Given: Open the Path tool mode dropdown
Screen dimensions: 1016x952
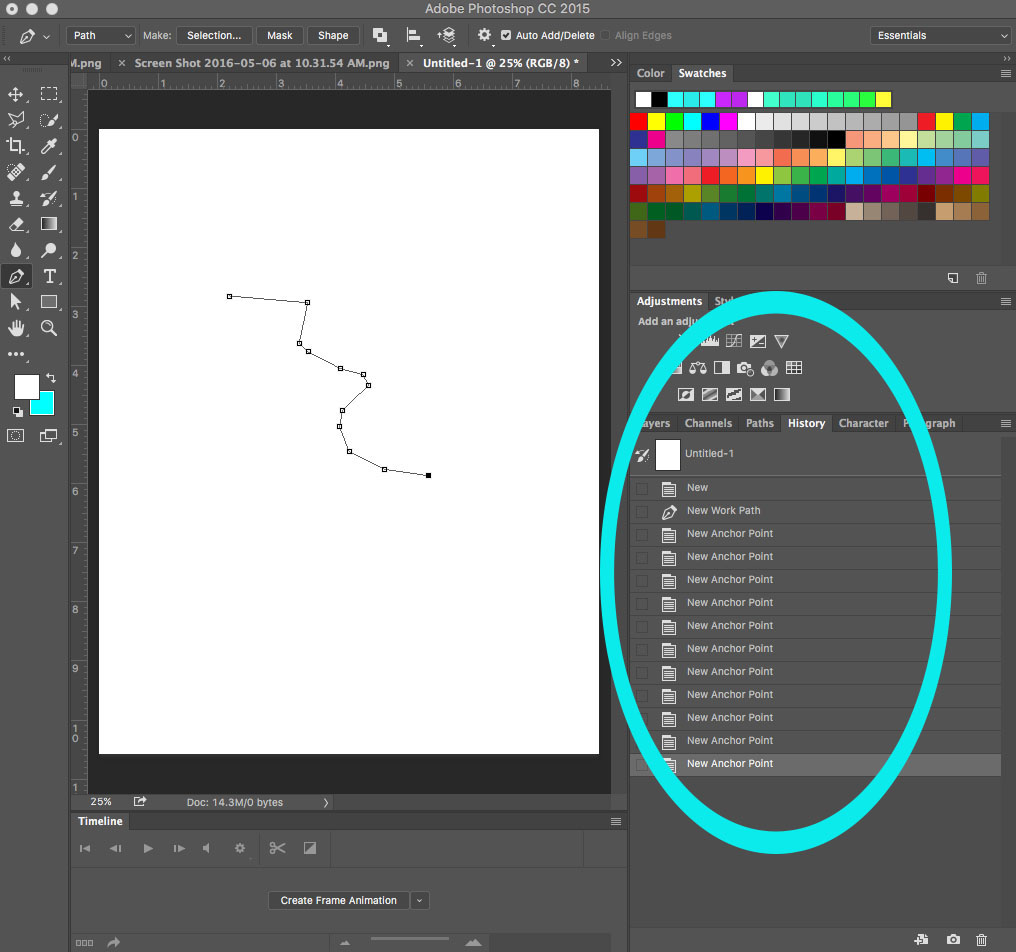Looking at the screenshot, I should coord(101,35).
